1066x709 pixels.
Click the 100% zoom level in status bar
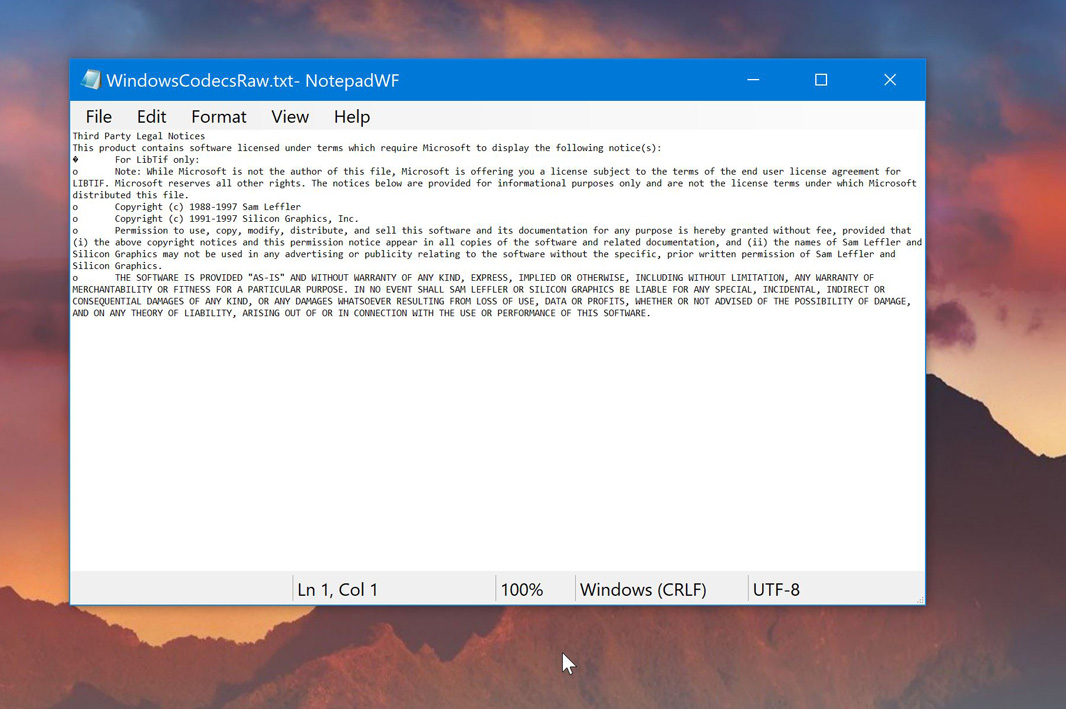point(521,590)
